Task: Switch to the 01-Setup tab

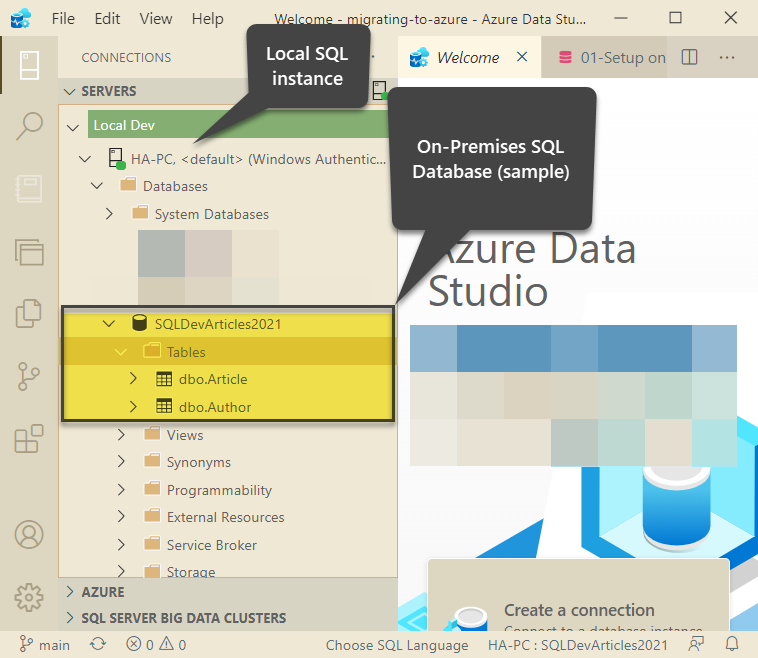Action: (604, 58)
